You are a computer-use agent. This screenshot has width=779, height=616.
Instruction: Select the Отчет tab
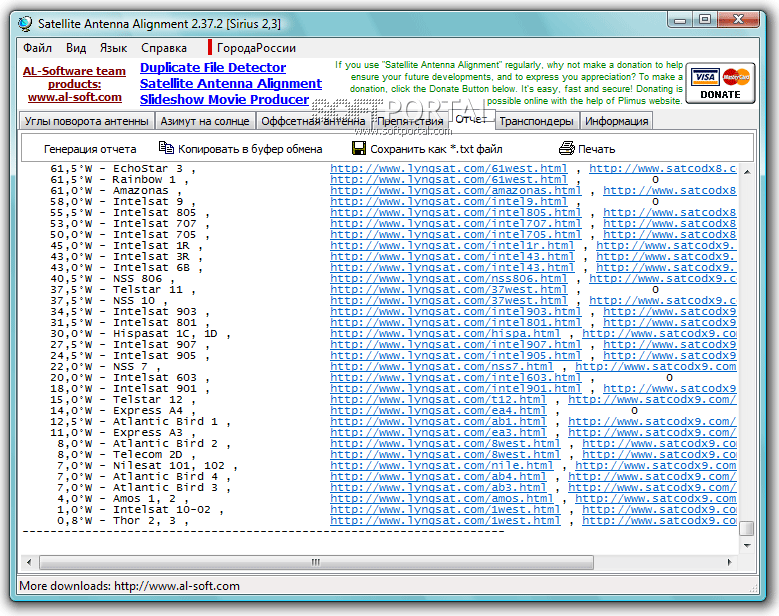[472, 119]
